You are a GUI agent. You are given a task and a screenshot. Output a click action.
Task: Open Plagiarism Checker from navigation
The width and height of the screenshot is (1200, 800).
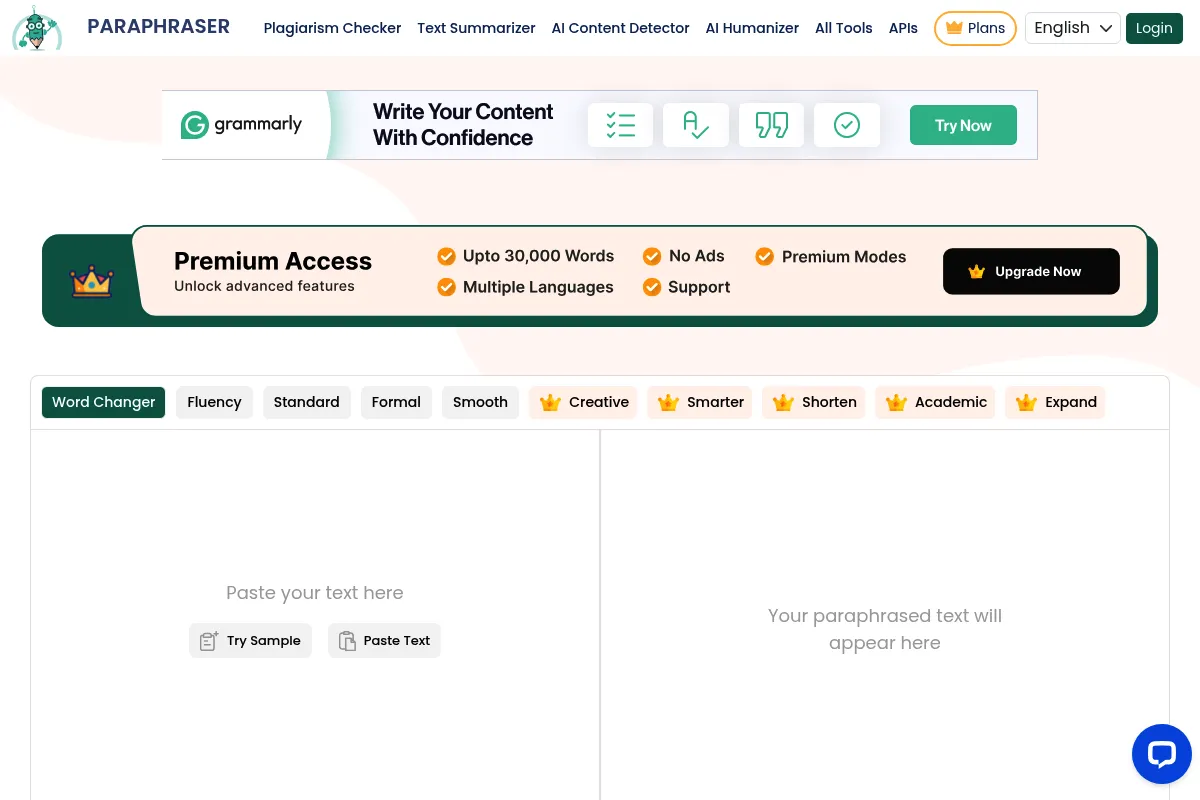tap(332, 28)
